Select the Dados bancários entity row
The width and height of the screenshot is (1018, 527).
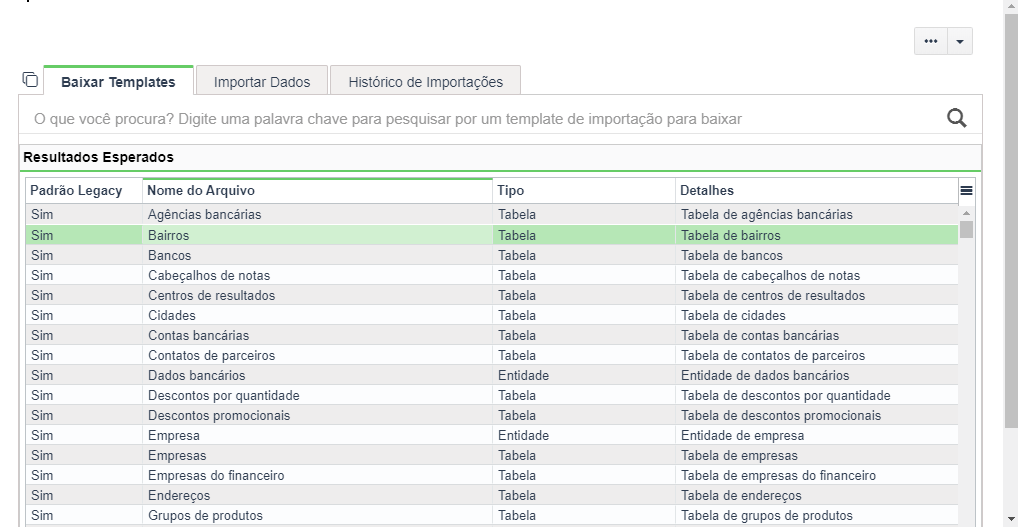(x=492, y=376)
